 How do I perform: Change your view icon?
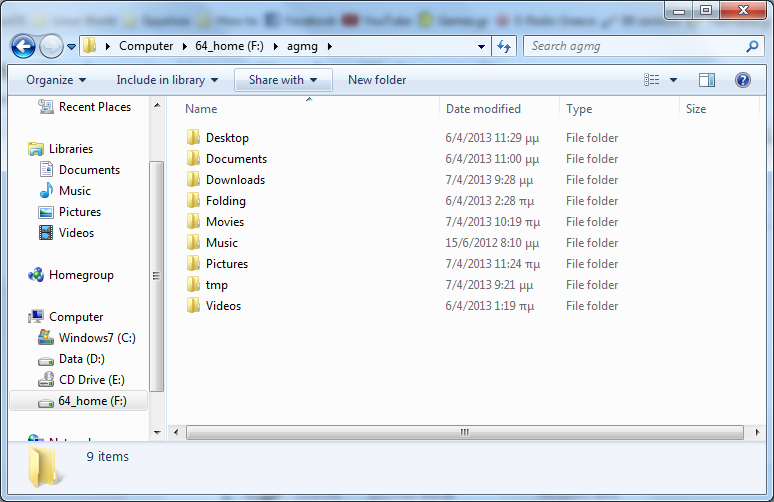652,79
